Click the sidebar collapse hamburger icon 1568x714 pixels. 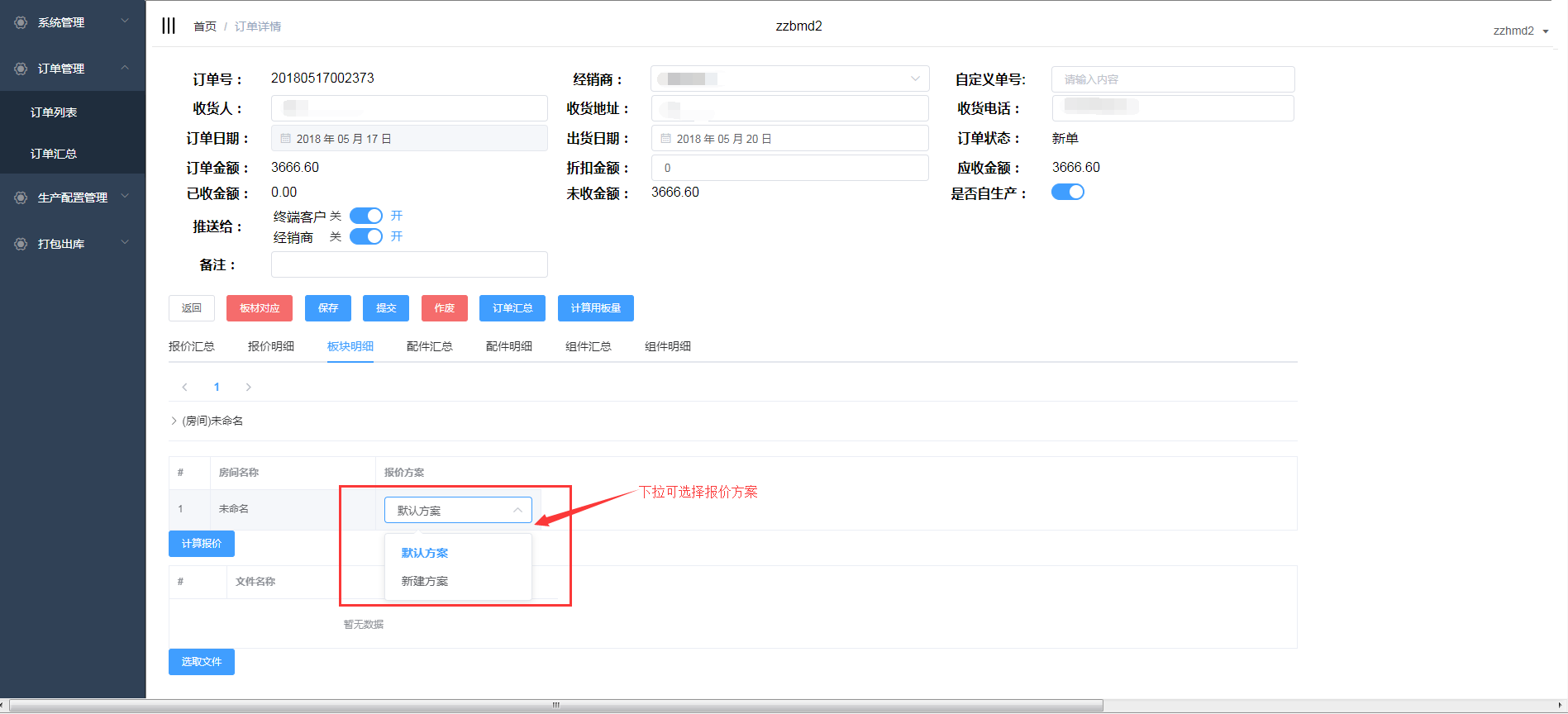[169, 26]
